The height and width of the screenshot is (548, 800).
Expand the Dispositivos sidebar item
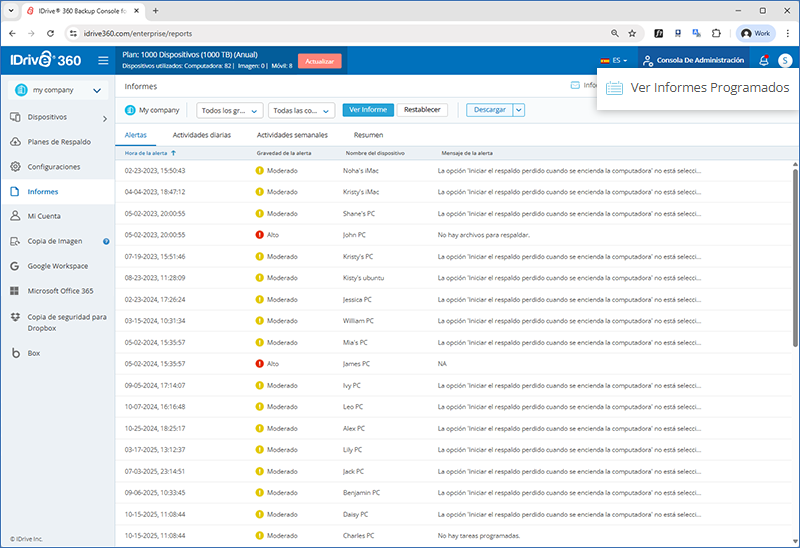tap(55, 117)
